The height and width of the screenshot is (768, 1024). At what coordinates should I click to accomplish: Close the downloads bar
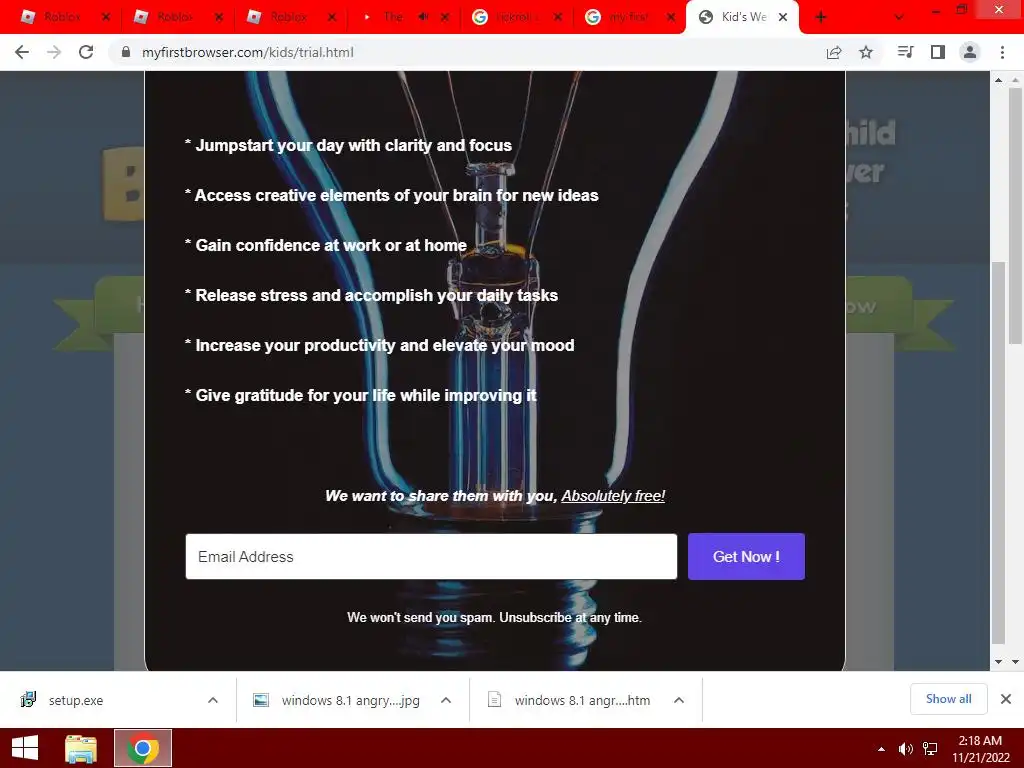(x=1006, y=699)
